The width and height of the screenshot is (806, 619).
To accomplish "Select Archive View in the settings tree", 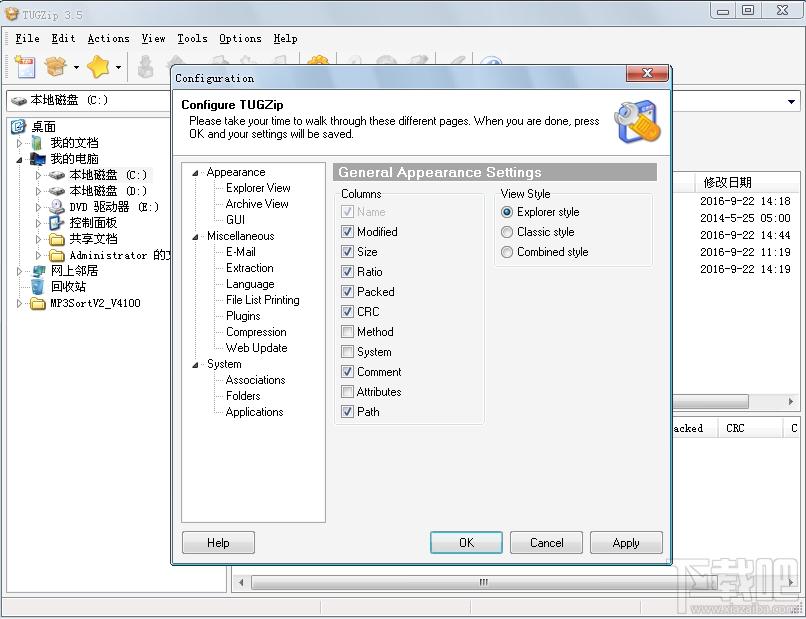I will click(257, 204).
